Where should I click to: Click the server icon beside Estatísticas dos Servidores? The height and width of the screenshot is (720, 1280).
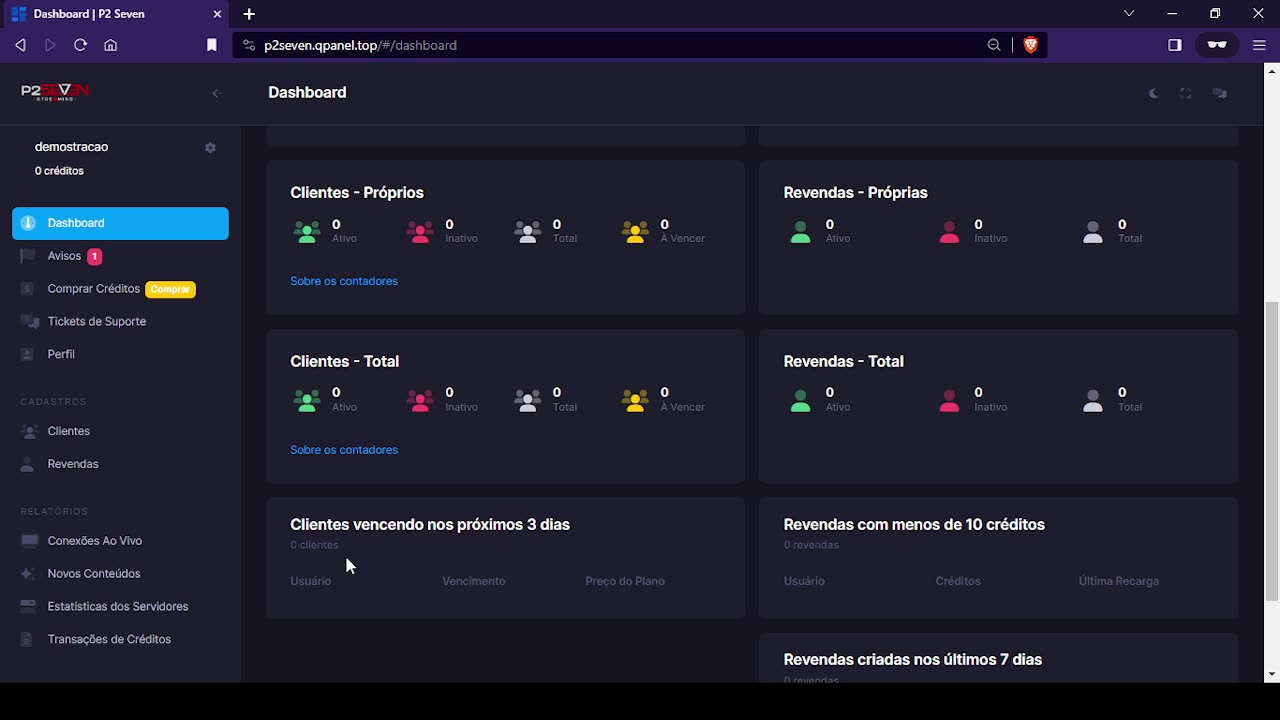(x=28, y=607)
